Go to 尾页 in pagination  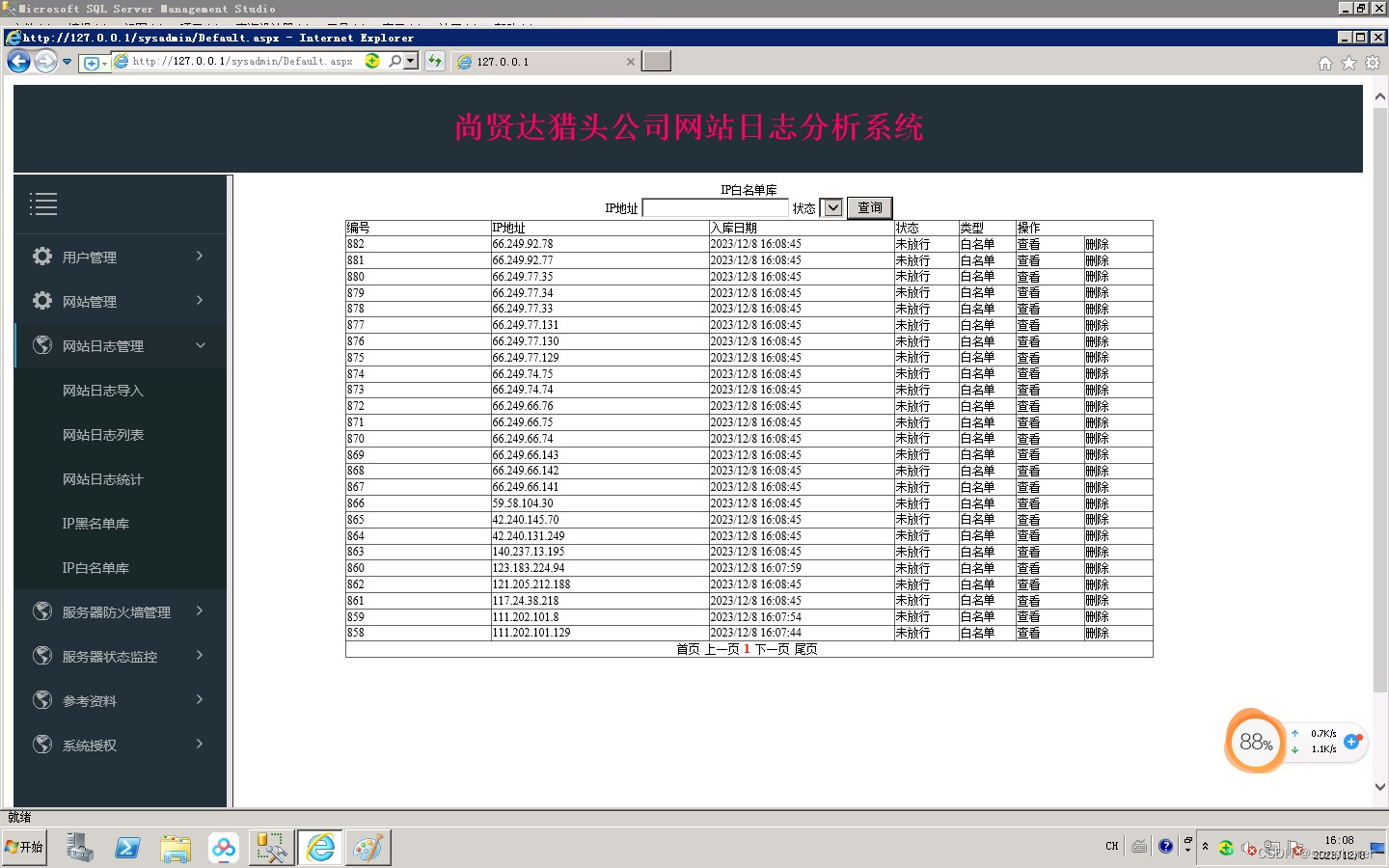(x=805, y=649)
